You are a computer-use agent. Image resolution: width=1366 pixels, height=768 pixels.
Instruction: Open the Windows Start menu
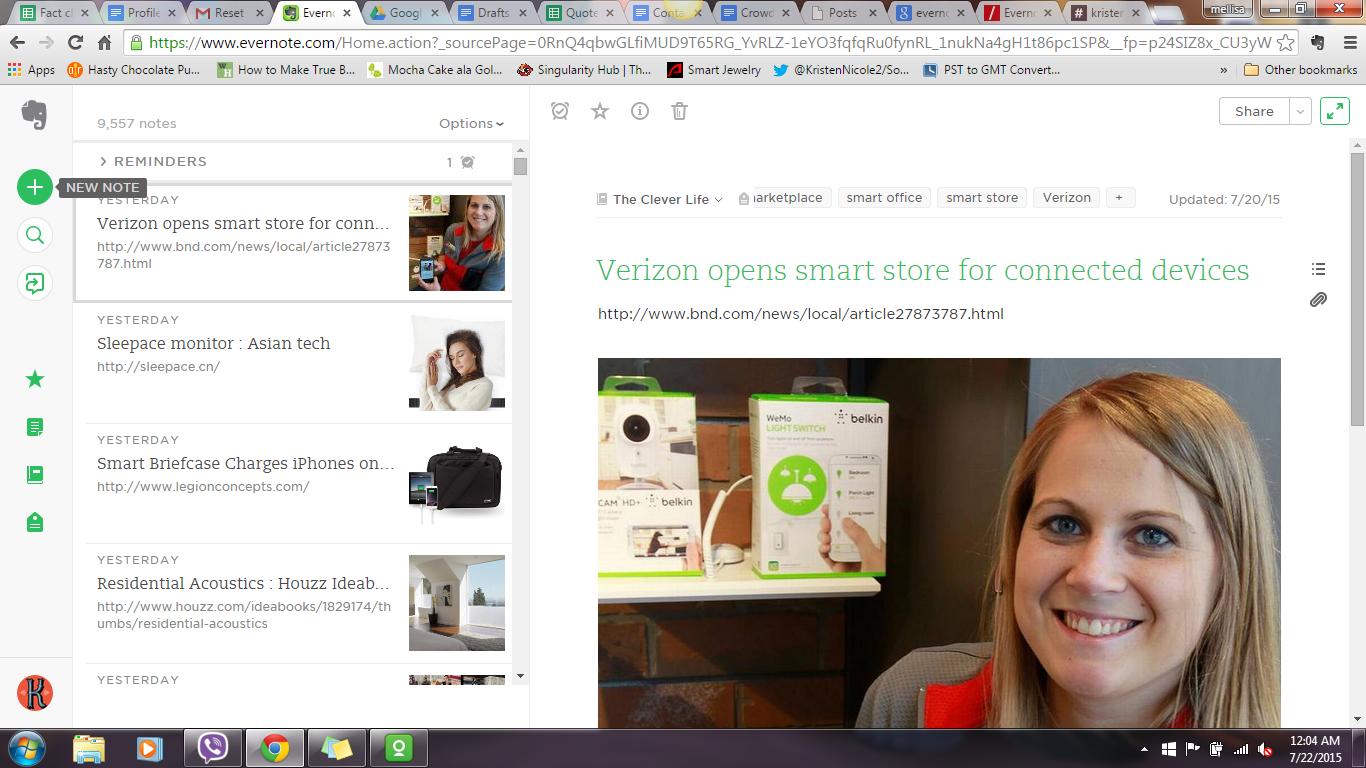[26, 748]
